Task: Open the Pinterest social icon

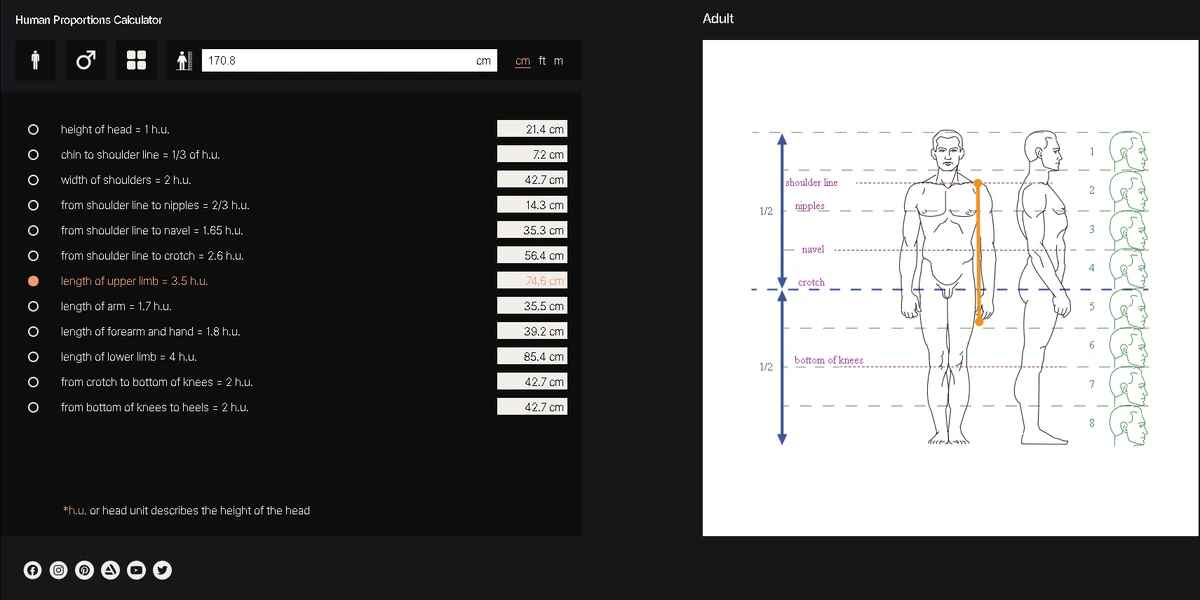Action: [85, 570]
